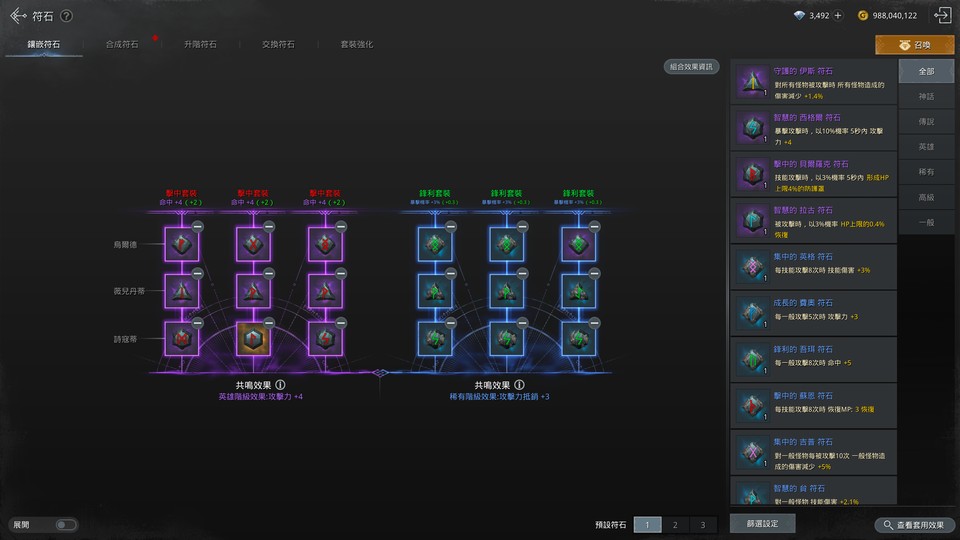Click the plus icon to add diamonds
Viewport: 960px width, 540px height.
pos(838,16)
